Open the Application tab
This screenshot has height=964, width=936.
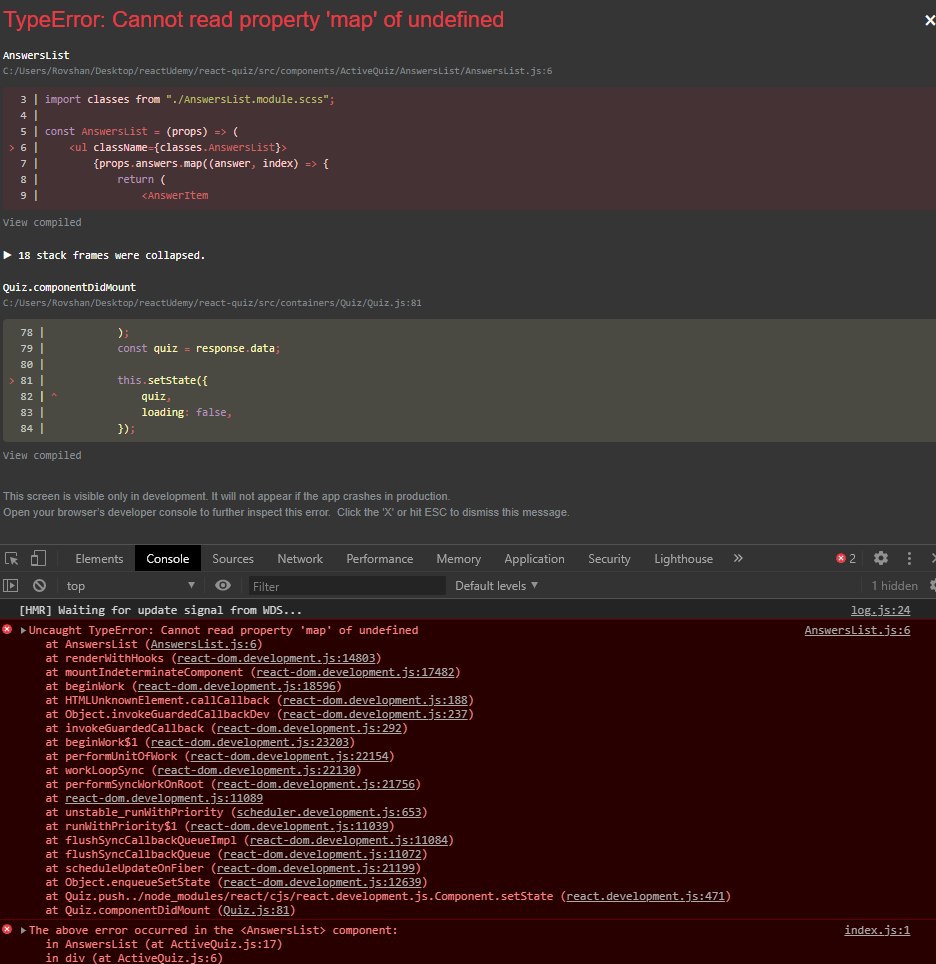(x=534, y=558)
